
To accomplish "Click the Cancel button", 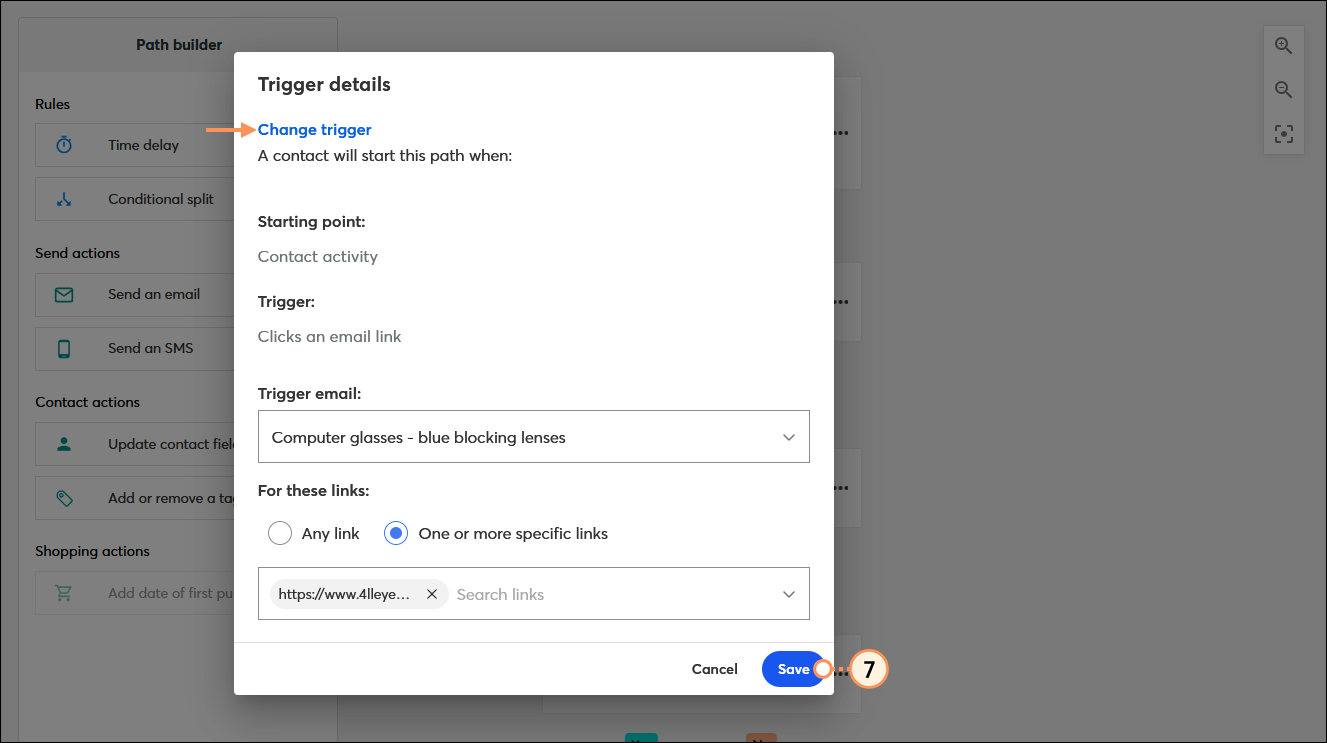I will click(715, 669).
